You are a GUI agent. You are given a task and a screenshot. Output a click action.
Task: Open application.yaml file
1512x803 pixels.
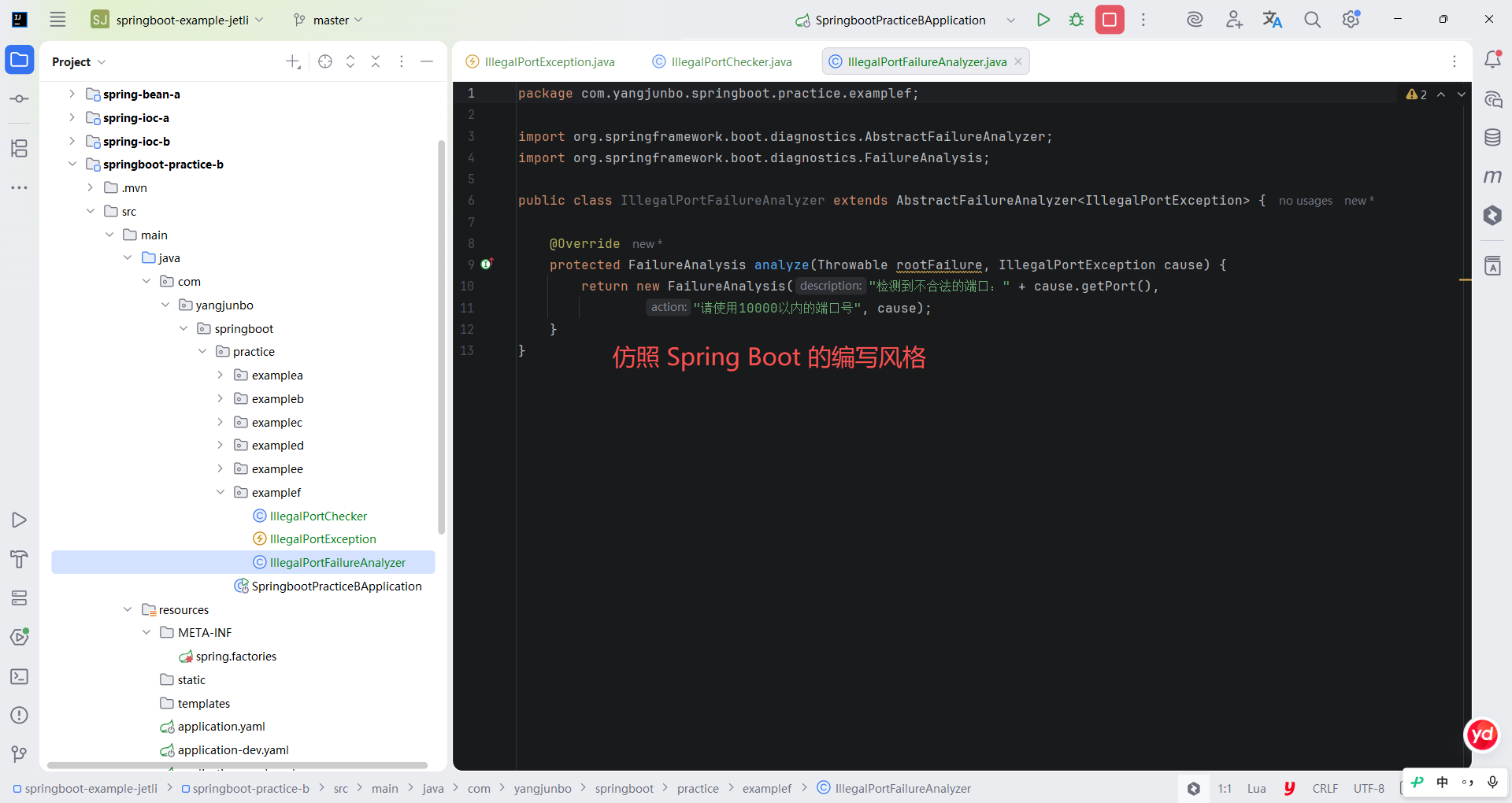click(221, 726)
